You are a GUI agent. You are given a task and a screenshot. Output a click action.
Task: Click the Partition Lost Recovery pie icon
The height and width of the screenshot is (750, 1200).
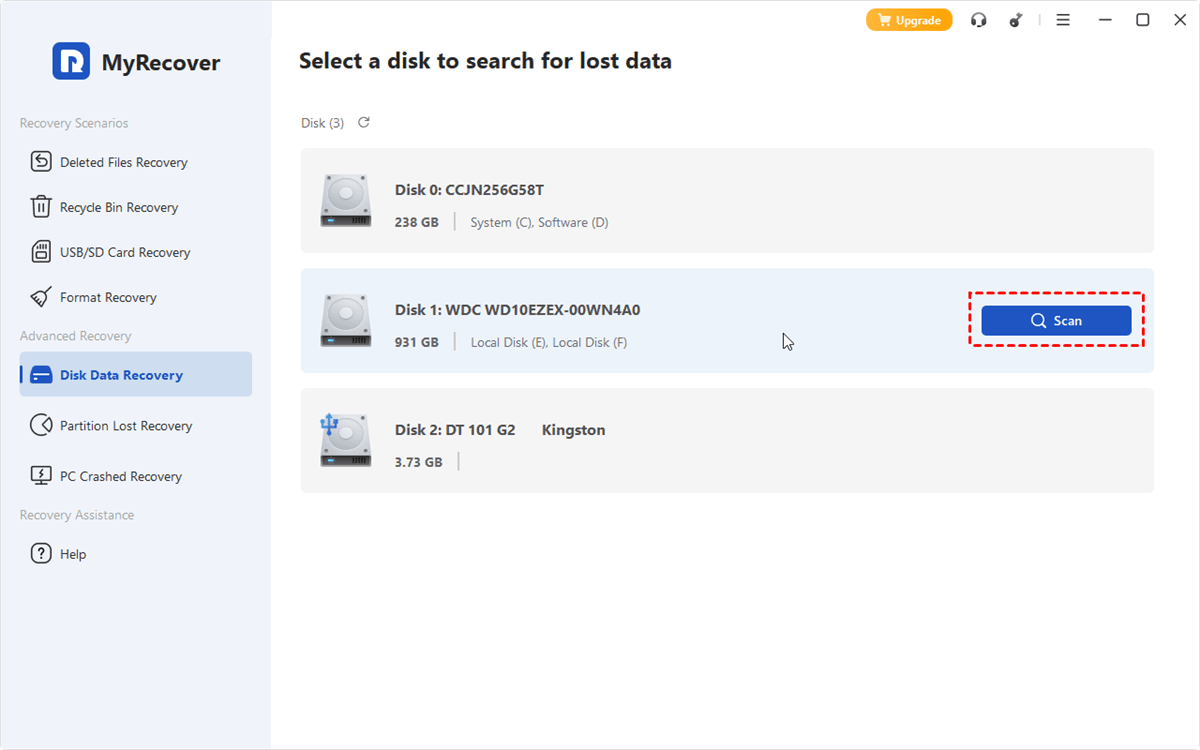pos(41,425)
